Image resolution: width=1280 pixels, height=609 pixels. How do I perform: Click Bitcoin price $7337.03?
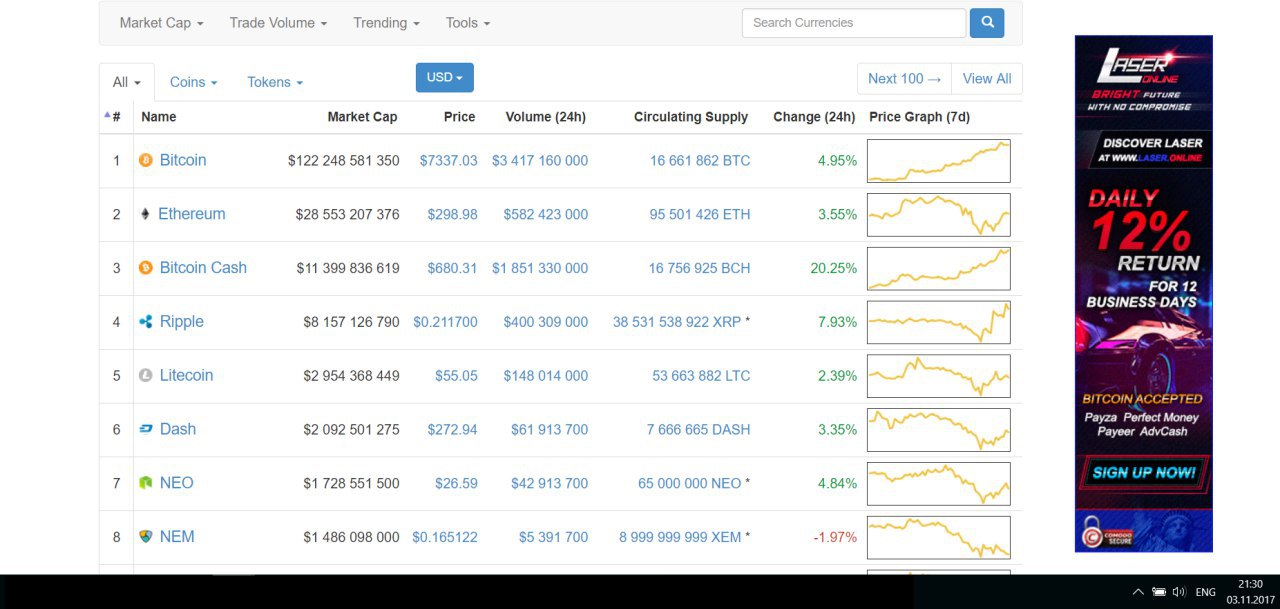pos(449,161)
